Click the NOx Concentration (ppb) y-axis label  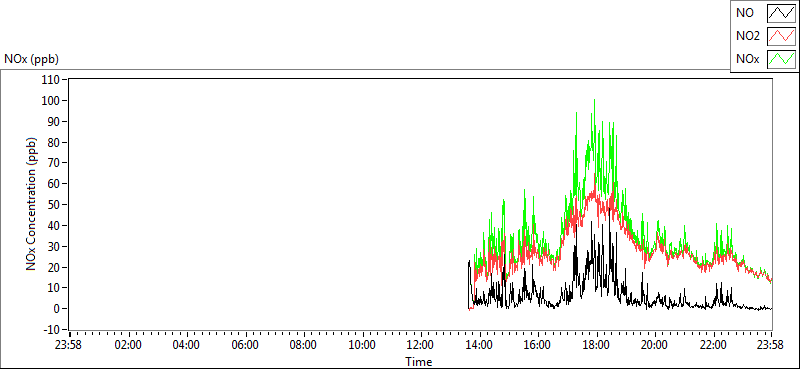click(x=32, y=204)
